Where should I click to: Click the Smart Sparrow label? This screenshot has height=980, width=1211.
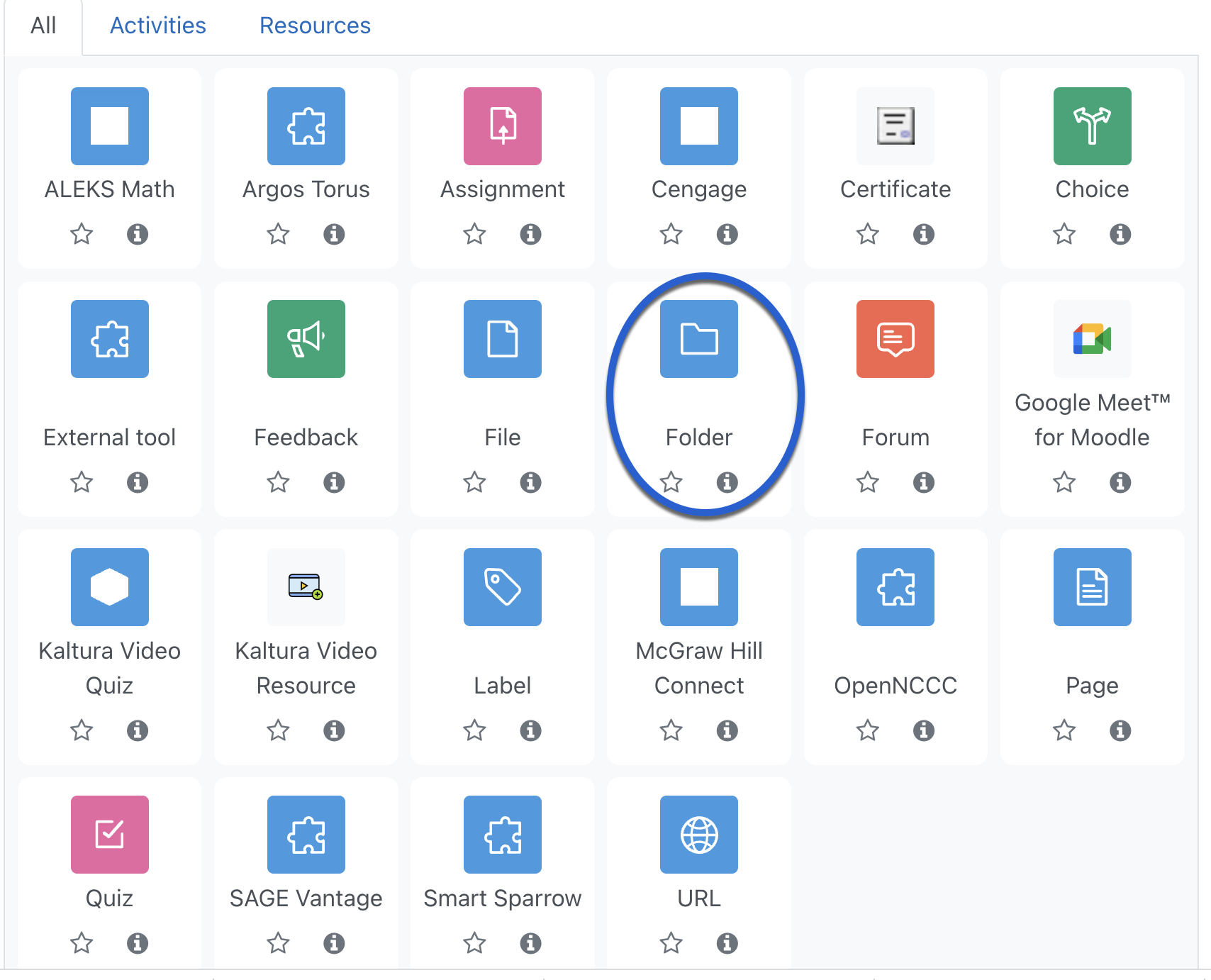(503, 898)
